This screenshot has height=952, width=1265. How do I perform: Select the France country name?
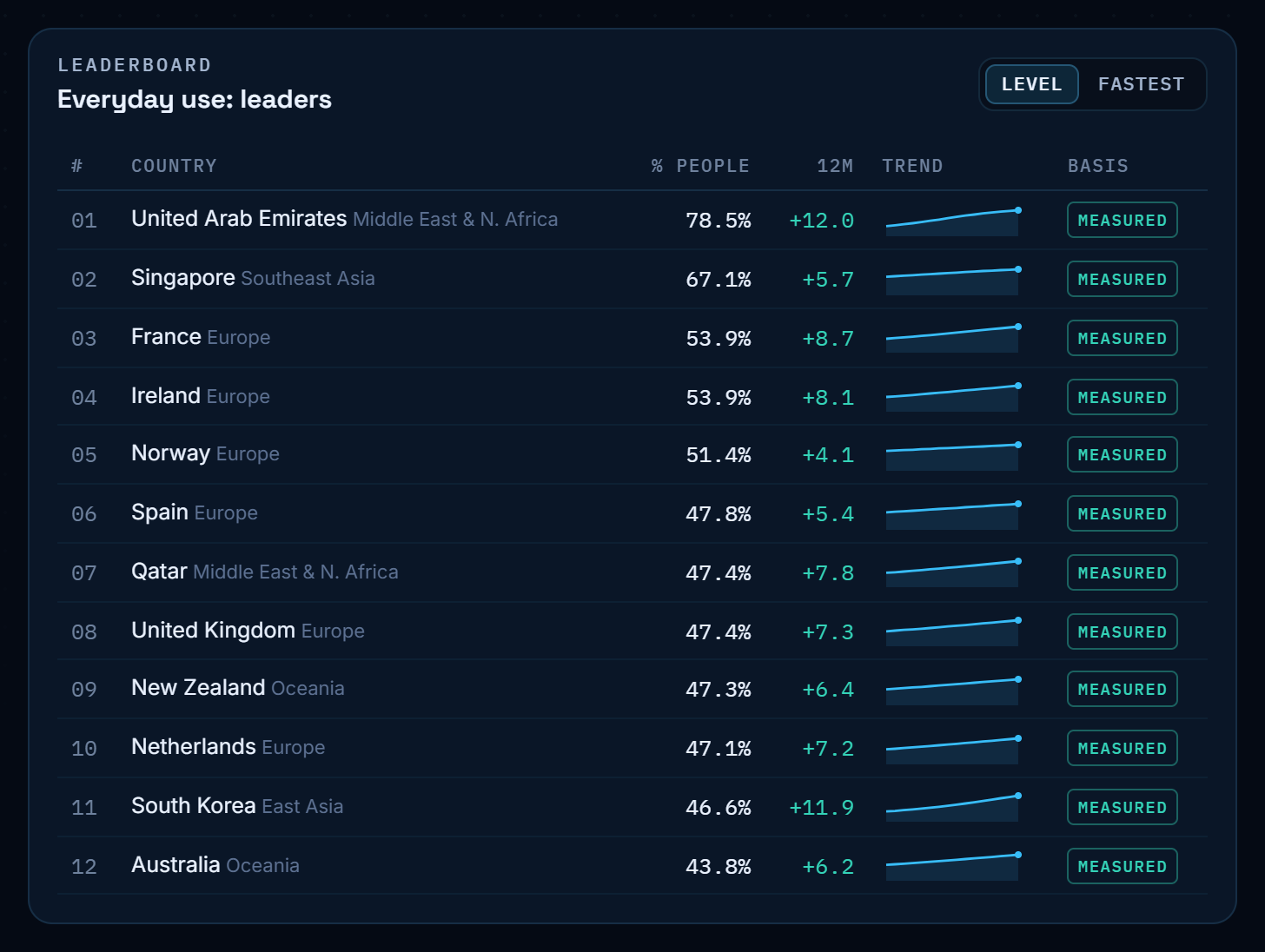tap(166, 337)
